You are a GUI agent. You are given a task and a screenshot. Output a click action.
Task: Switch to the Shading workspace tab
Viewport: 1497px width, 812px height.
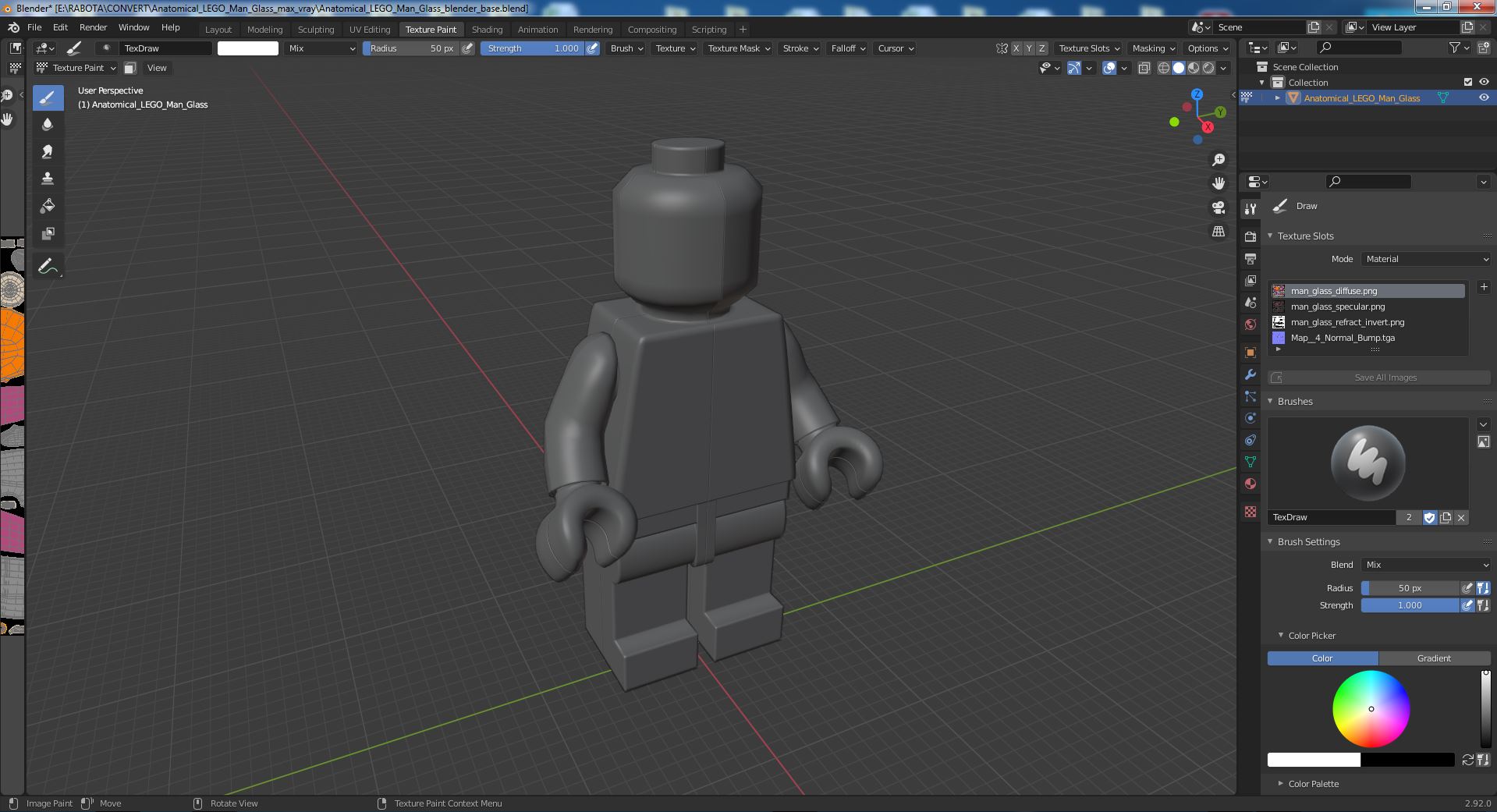pyautogui.click(x=487, y=30)
